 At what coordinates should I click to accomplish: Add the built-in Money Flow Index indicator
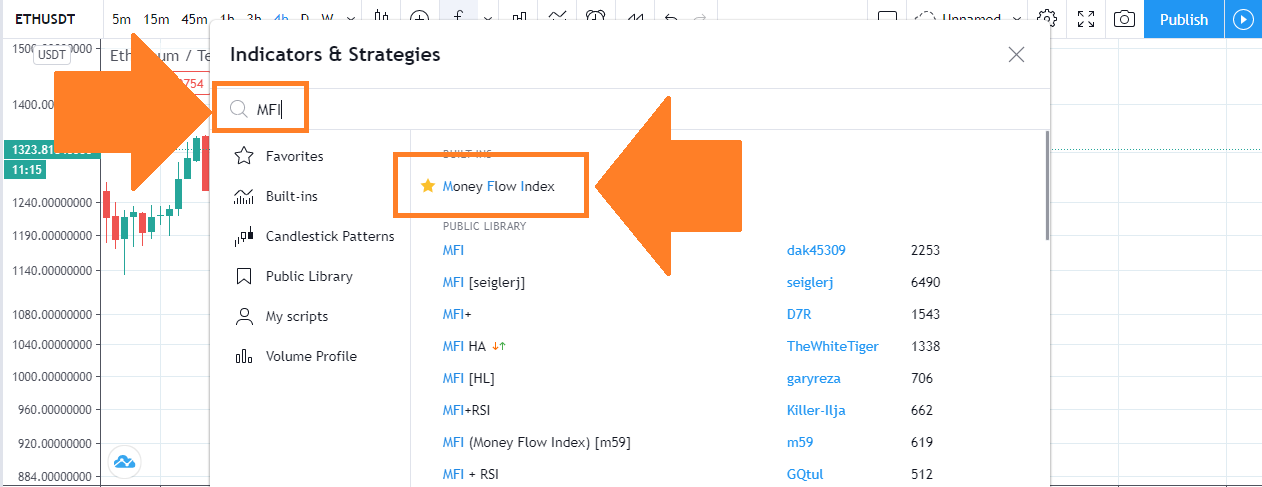pos(498,186)
